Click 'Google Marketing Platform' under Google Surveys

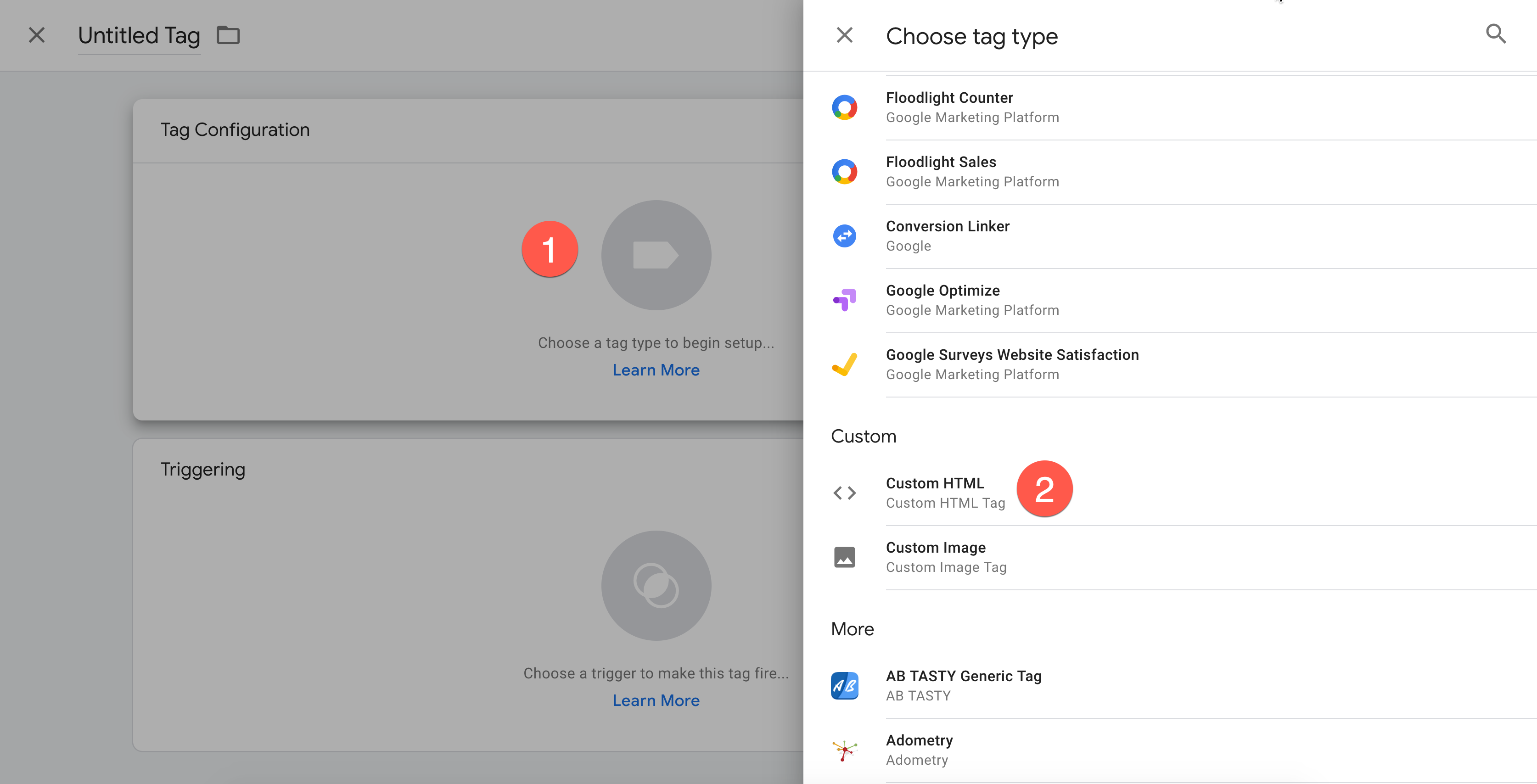tap(972, 375)
